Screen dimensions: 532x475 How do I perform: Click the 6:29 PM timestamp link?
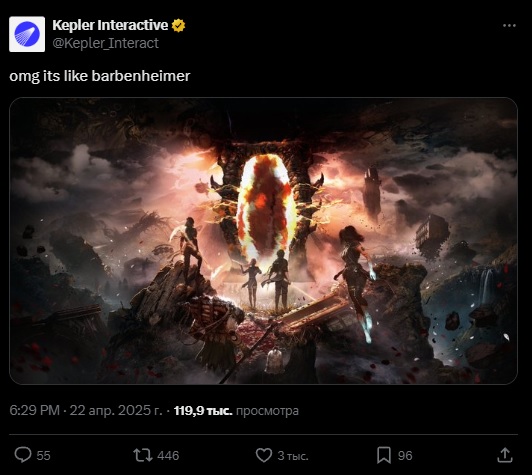point(34,411)
